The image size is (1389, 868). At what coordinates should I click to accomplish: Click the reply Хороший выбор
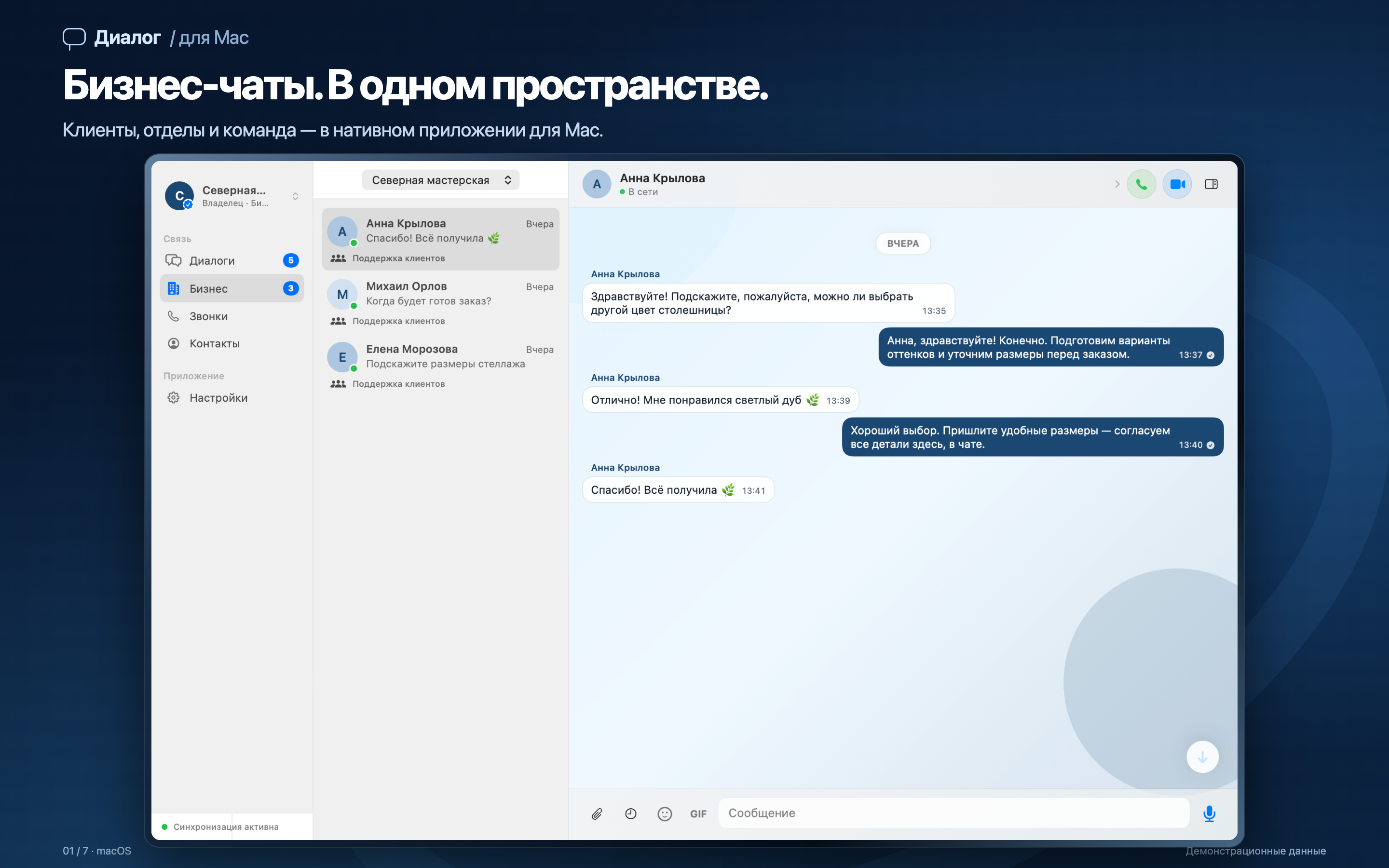click(x=1032, y=437)
